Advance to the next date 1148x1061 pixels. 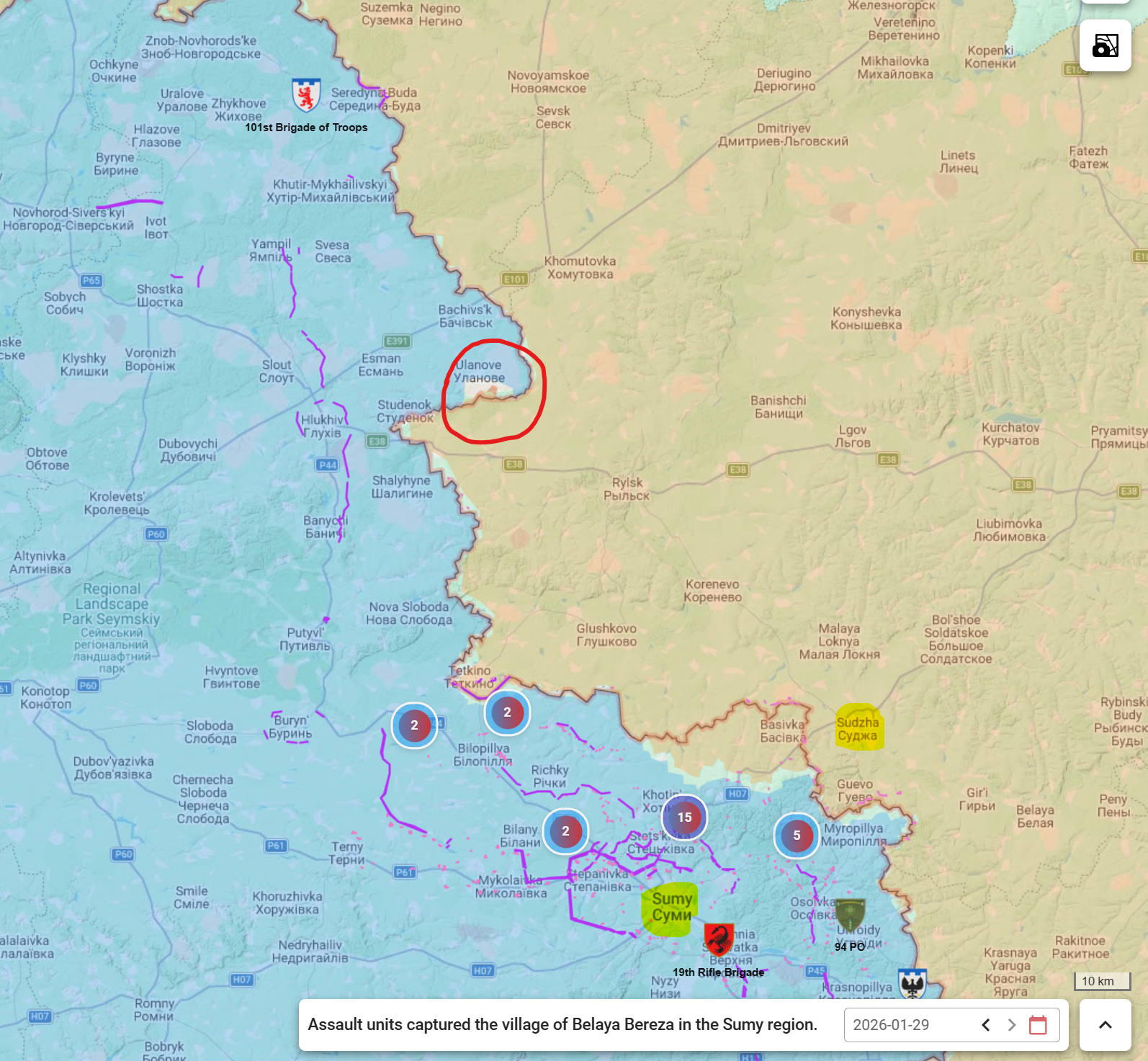(1011, 1024)
